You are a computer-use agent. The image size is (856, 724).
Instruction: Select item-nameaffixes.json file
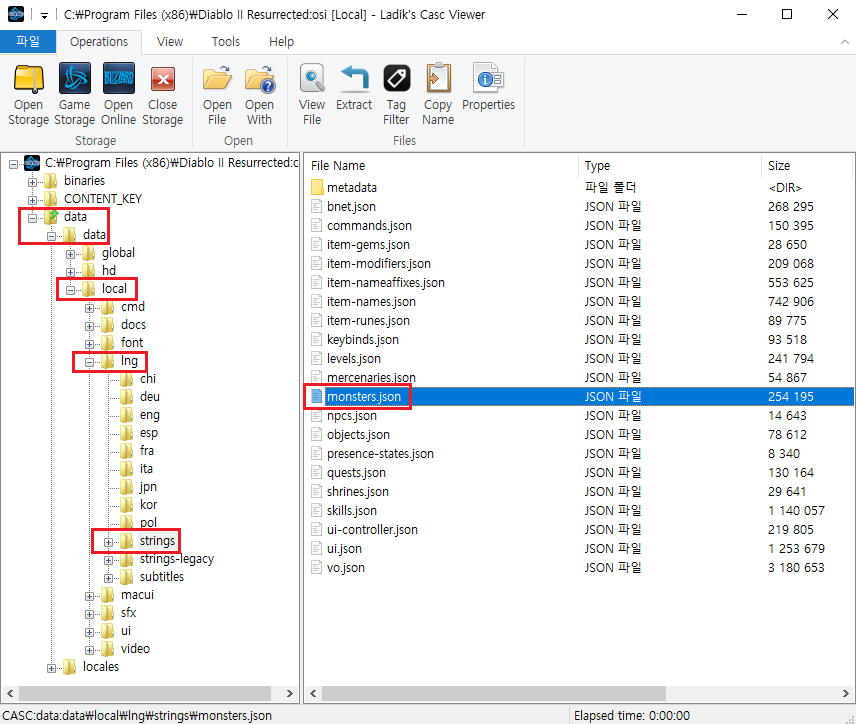point(385,282)
